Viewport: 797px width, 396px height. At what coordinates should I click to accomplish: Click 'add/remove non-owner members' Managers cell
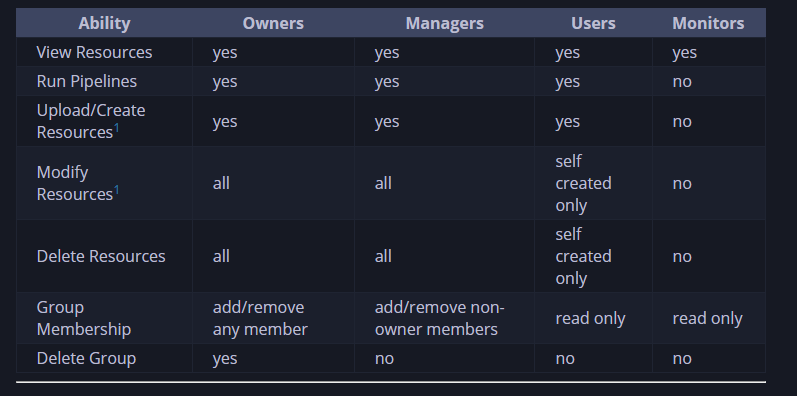tap(439, 318)
